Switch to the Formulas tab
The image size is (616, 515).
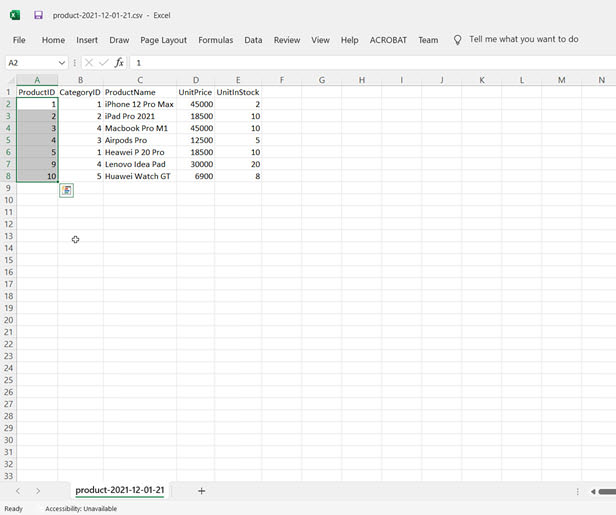pyautogui.click(x=216, y=40)
